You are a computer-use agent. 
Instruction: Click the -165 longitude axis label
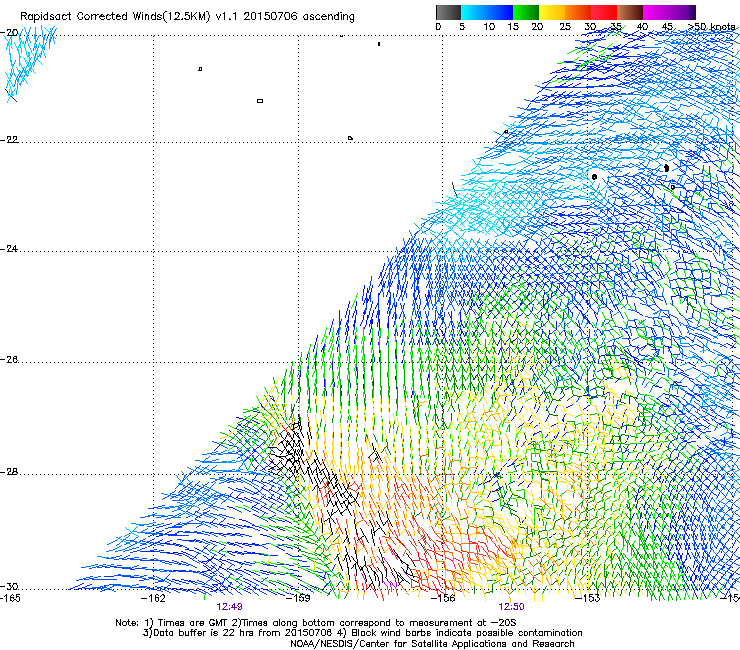[10, 598]
